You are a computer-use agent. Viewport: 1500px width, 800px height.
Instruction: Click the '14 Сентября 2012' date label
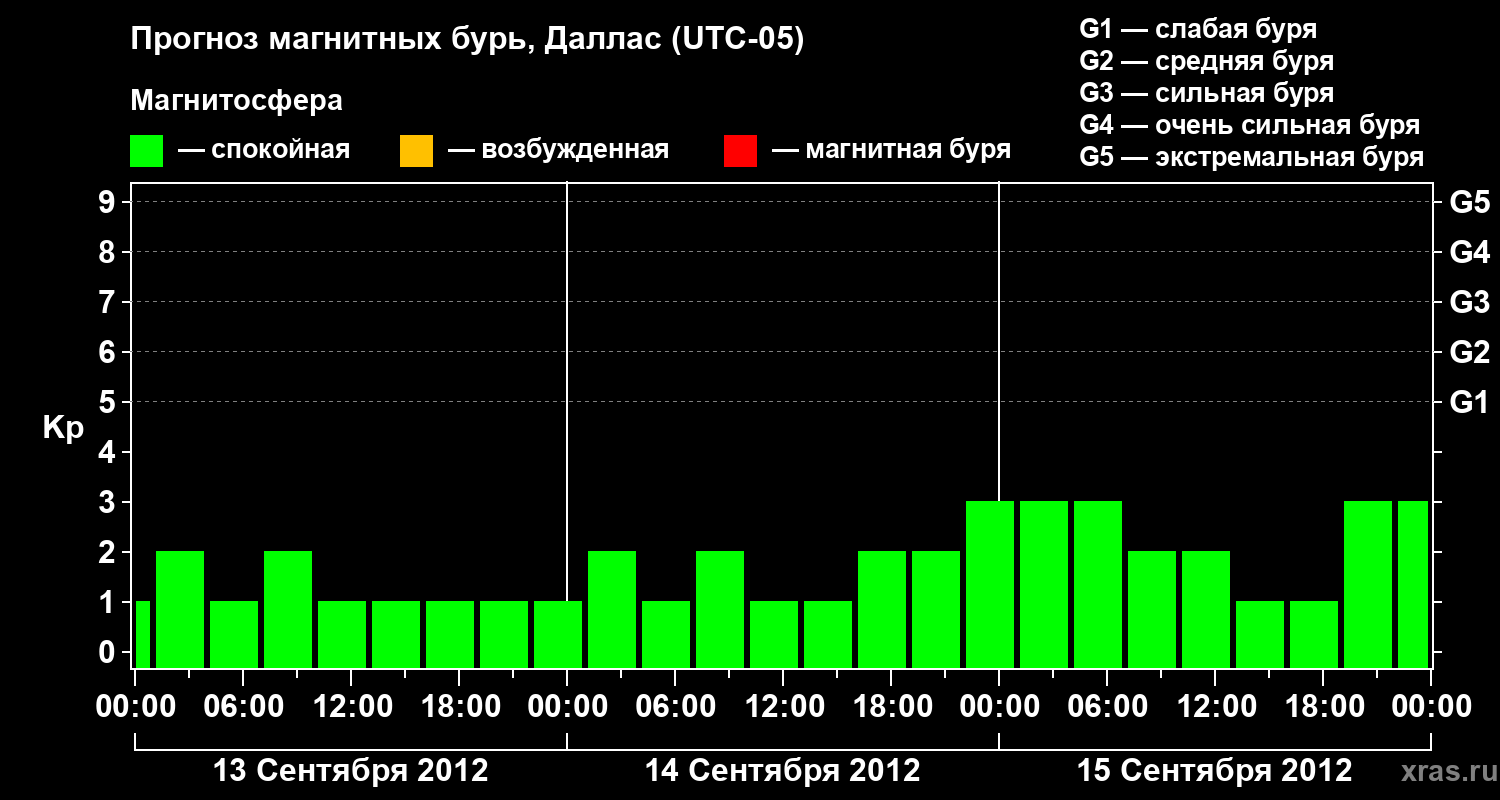click(x=783, y=771)
